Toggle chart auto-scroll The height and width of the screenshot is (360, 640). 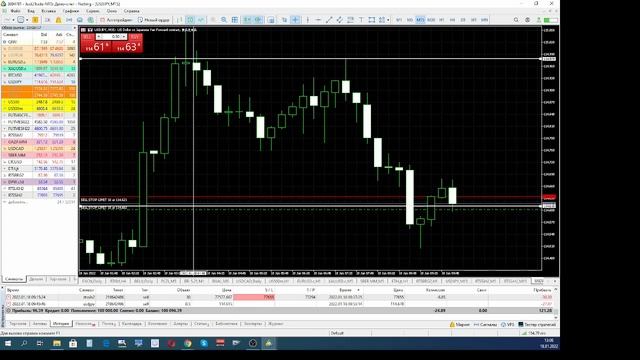tap(247, 20)
